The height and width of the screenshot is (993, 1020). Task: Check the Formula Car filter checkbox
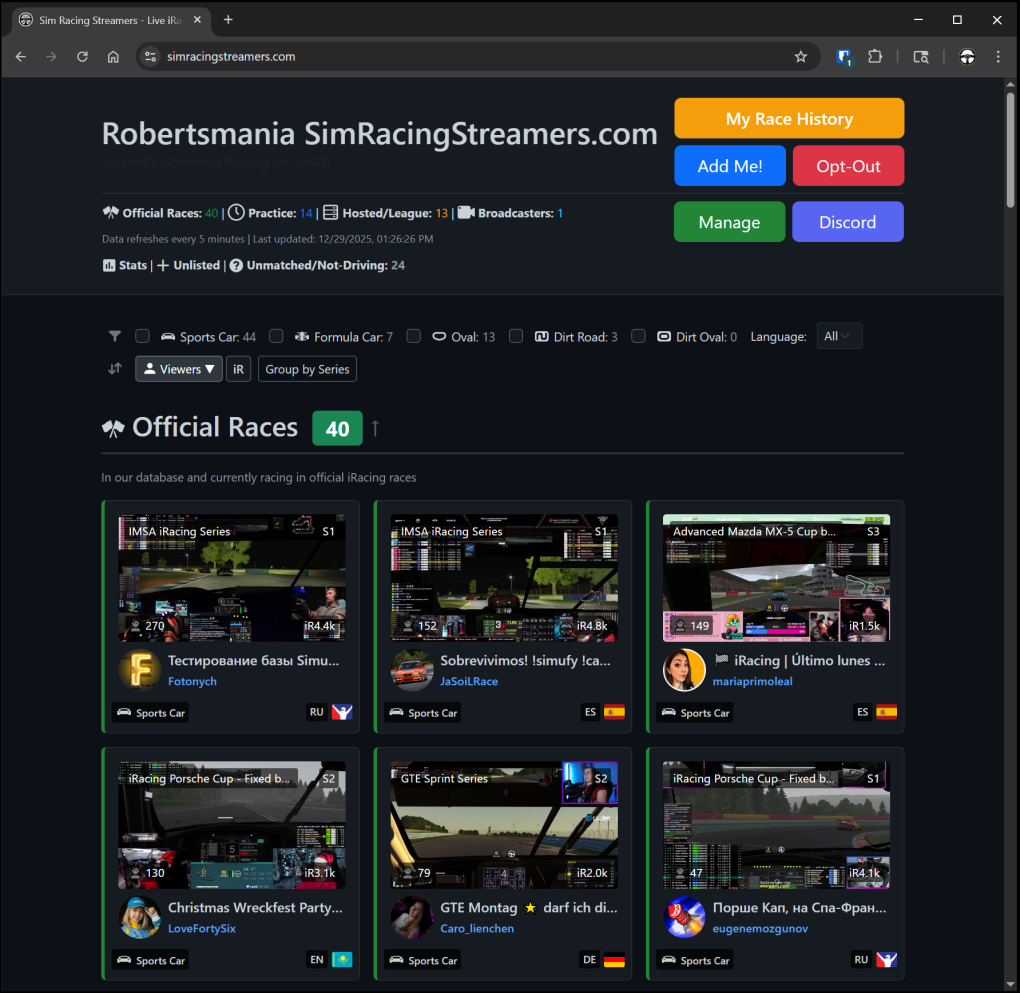pyautogui.click(x=276, y=337)
